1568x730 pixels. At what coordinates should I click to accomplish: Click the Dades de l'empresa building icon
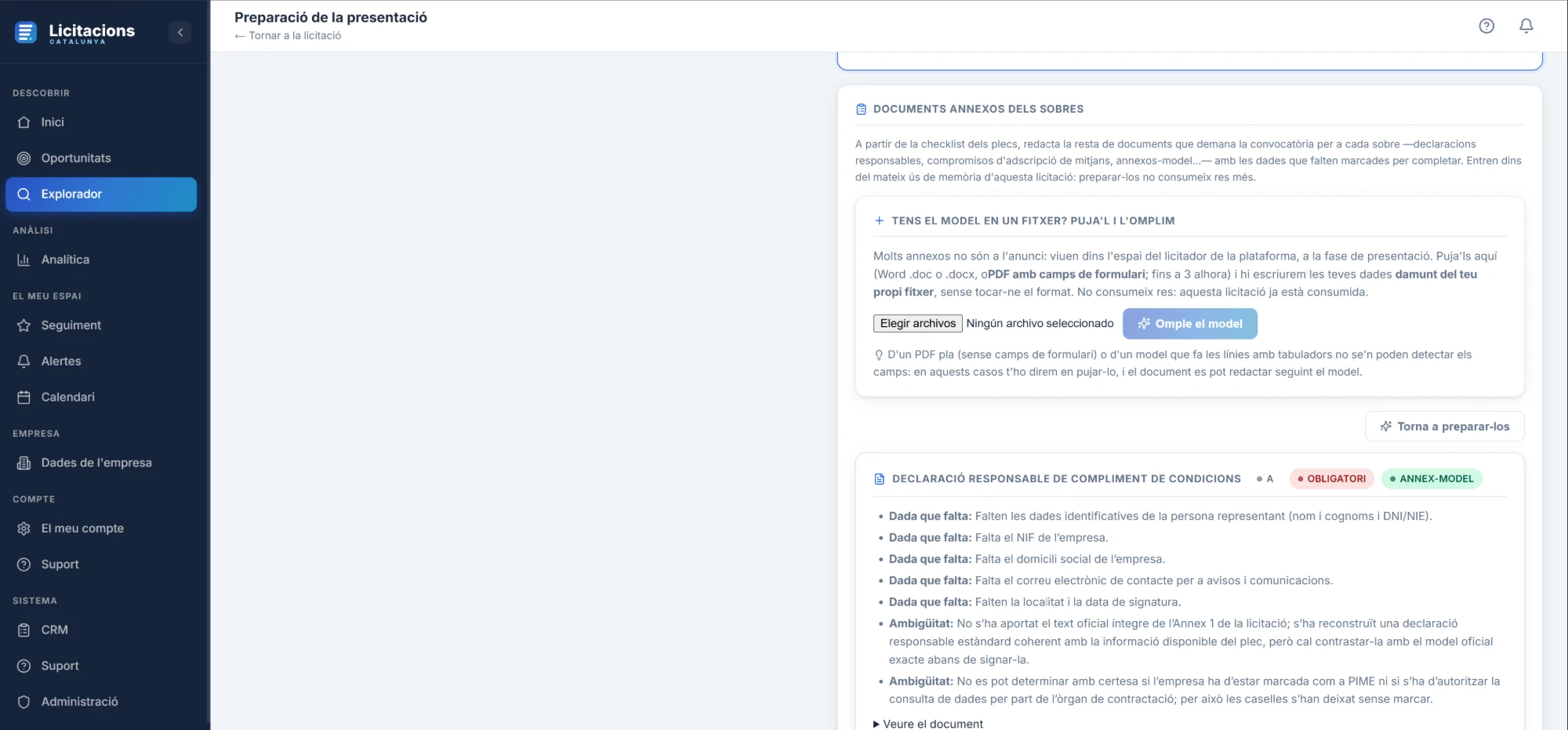(24, 463)
